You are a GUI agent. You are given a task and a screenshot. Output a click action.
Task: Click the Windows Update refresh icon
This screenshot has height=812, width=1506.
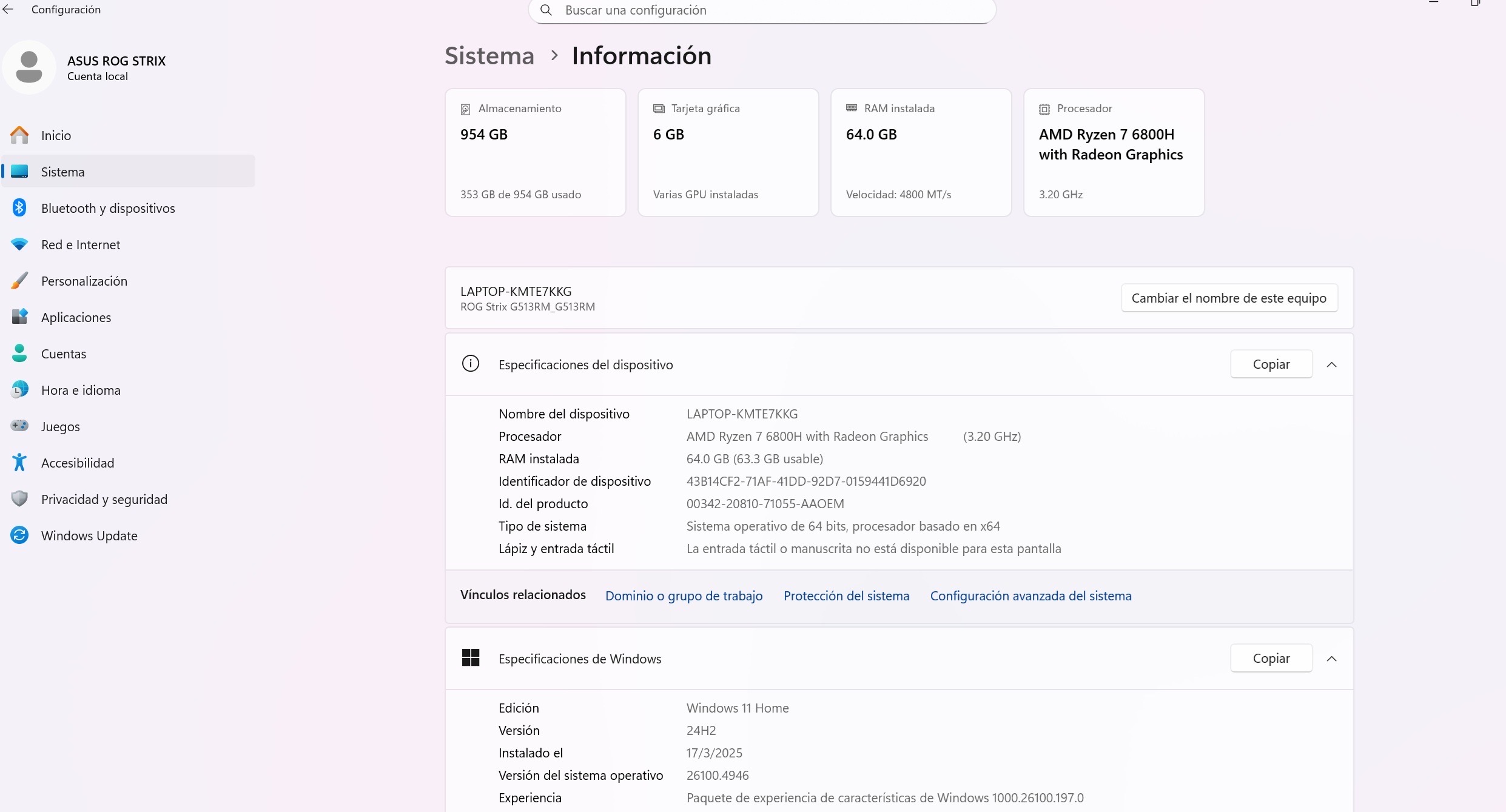(19, 535)
